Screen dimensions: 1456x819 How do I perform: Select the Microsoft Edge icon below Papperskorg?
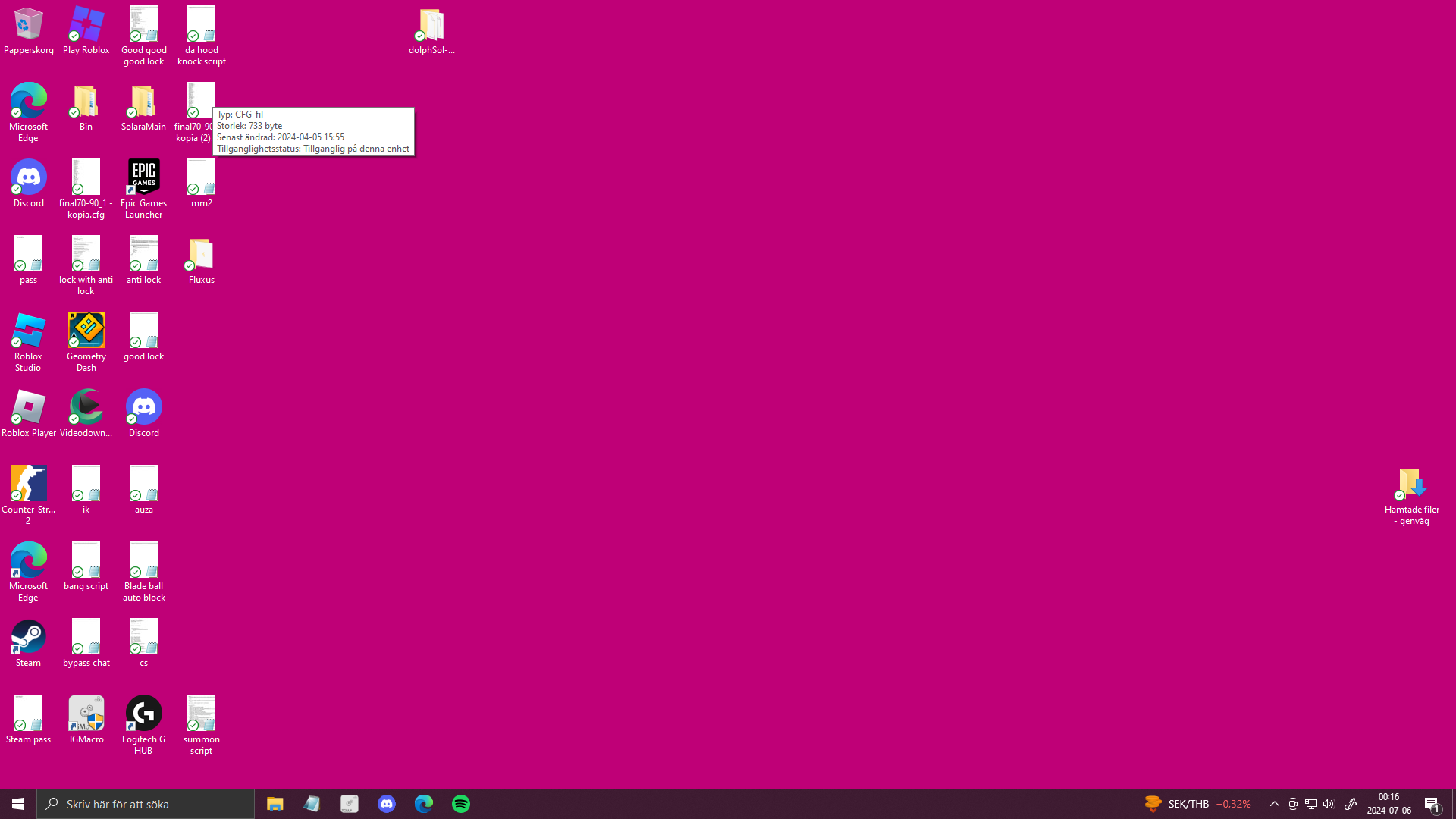pos(28,113)
